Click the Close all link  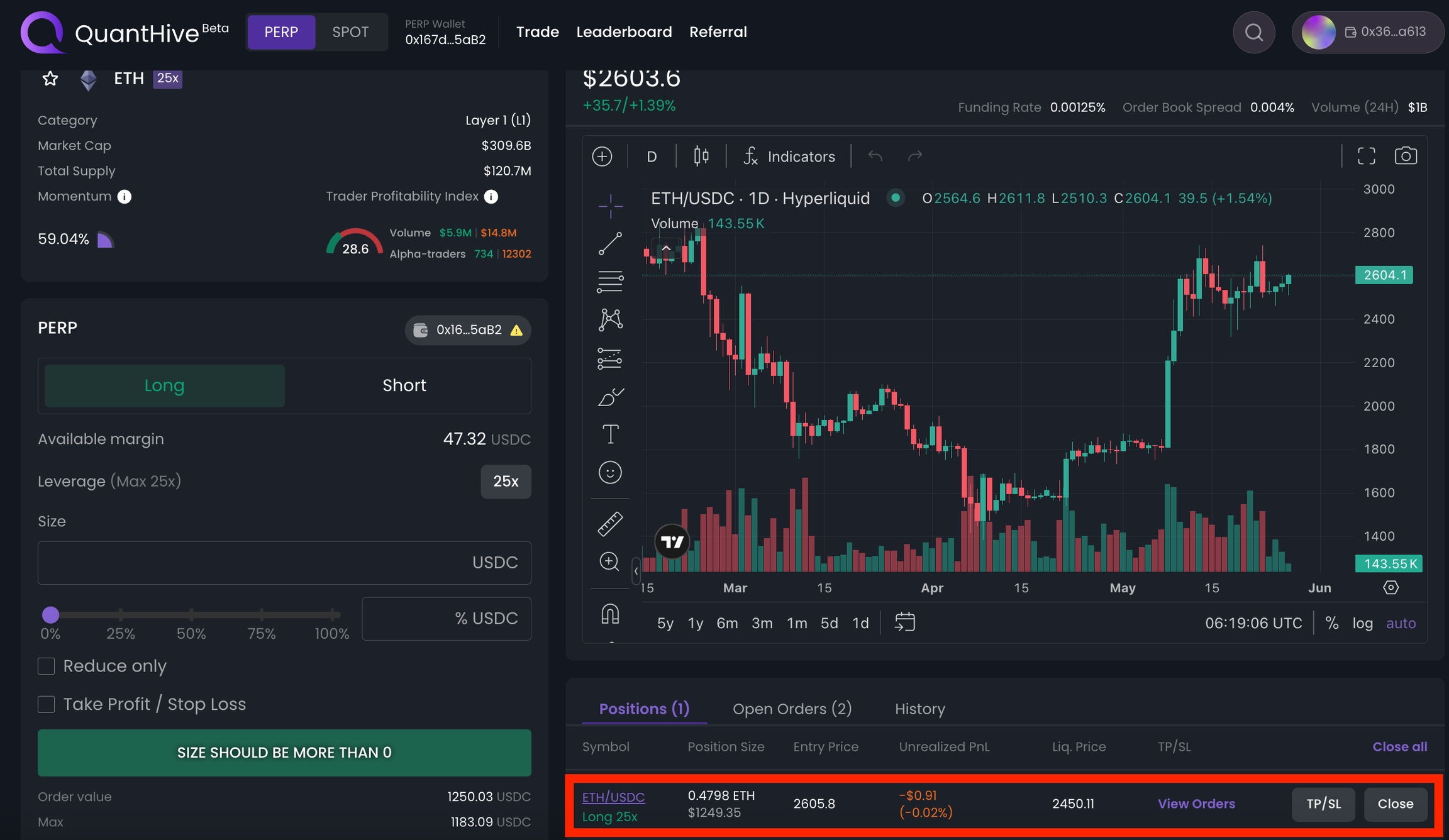1399,746
